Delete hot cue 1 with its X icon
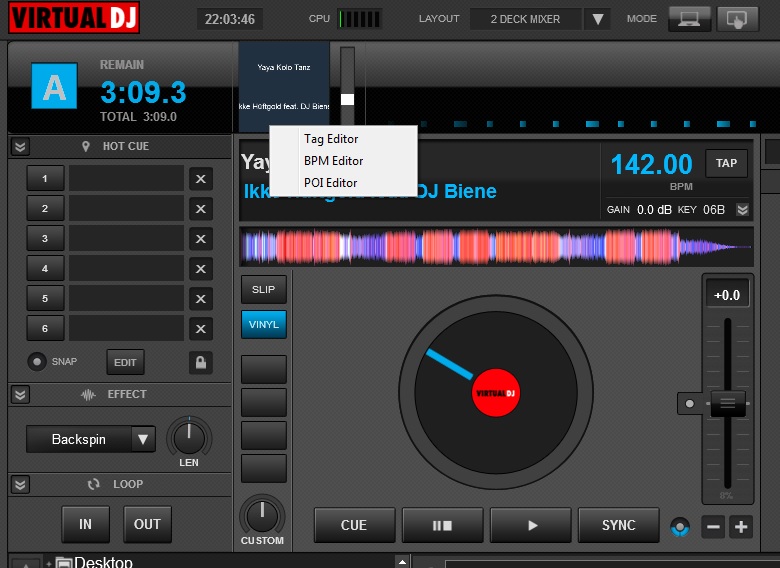This screenshot has width=780, height=568. pos(200,179)
